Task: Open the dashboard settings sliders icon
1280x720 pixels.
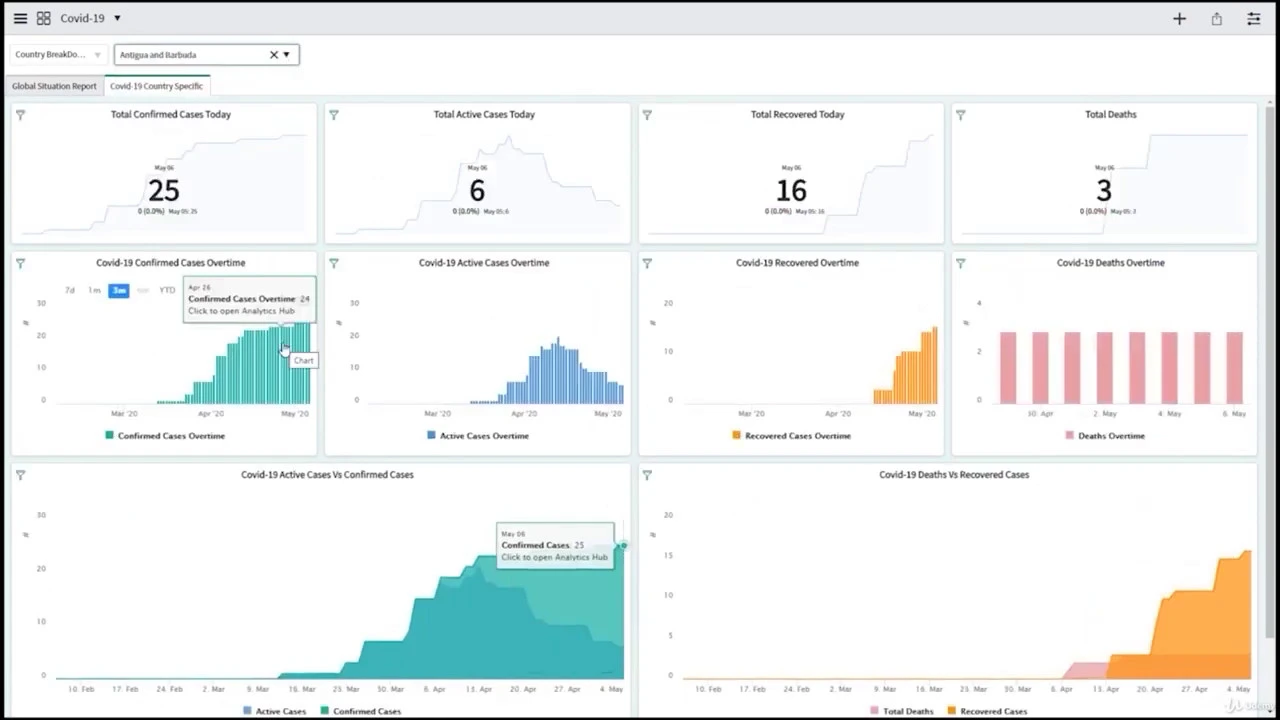Action: (1253, 18)
